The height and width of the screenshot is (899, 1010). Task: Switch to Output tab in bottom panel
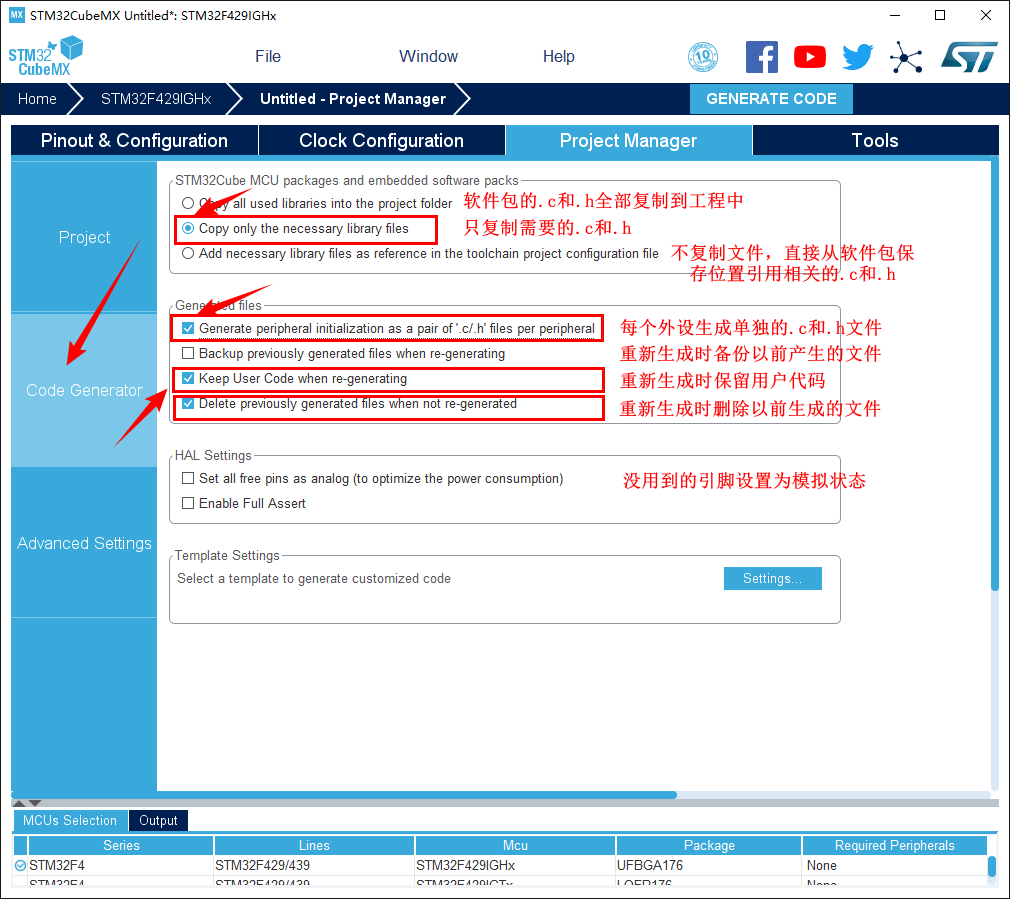pos(158,821)
